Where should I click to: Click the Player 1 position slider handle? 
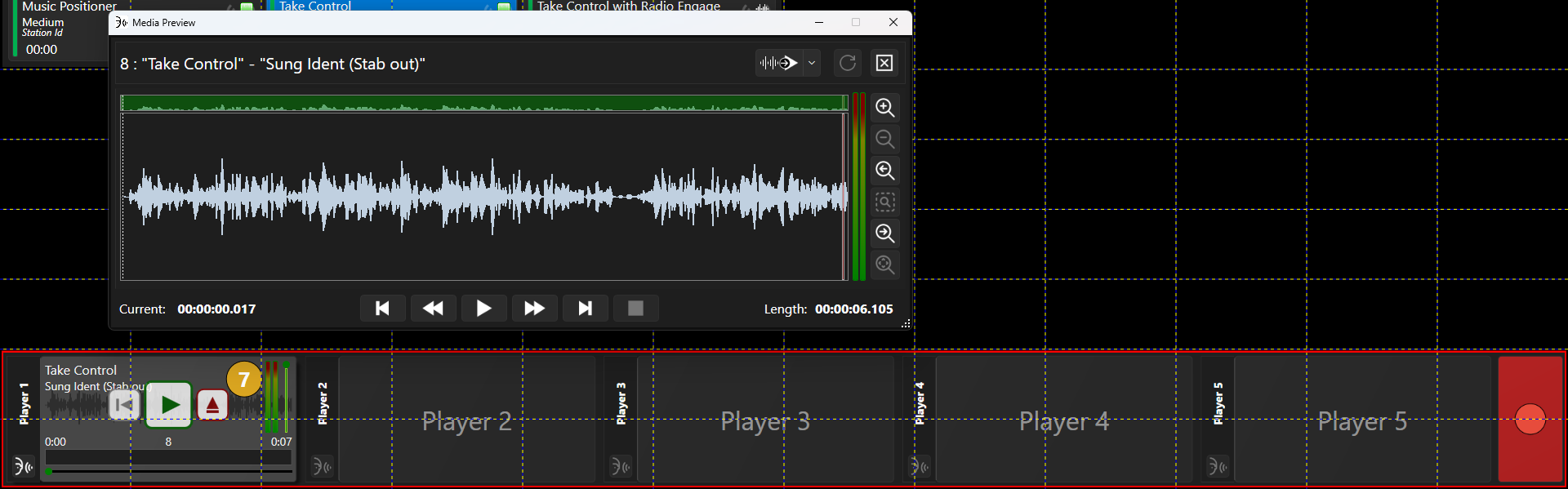point(49,471)
